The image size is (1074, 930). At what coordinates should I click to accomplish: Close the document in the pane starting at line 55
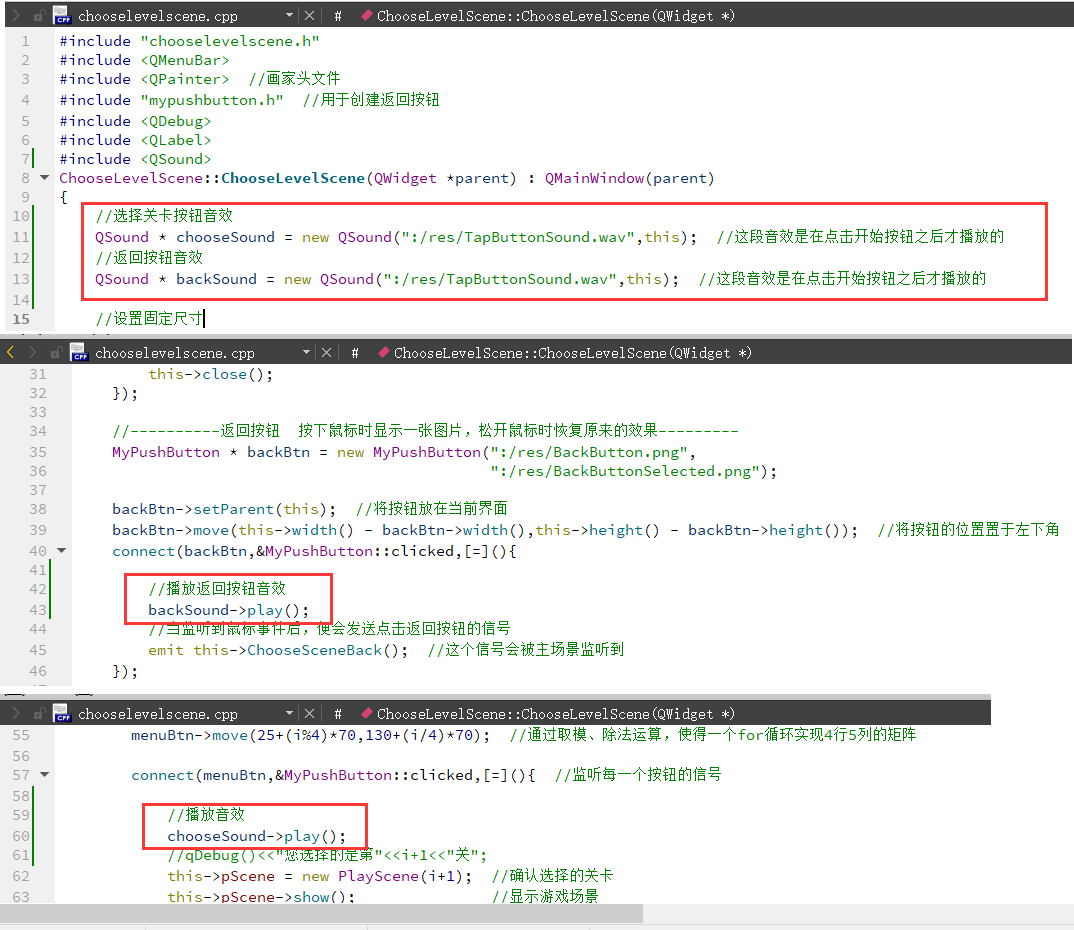[x=310, y=713]
